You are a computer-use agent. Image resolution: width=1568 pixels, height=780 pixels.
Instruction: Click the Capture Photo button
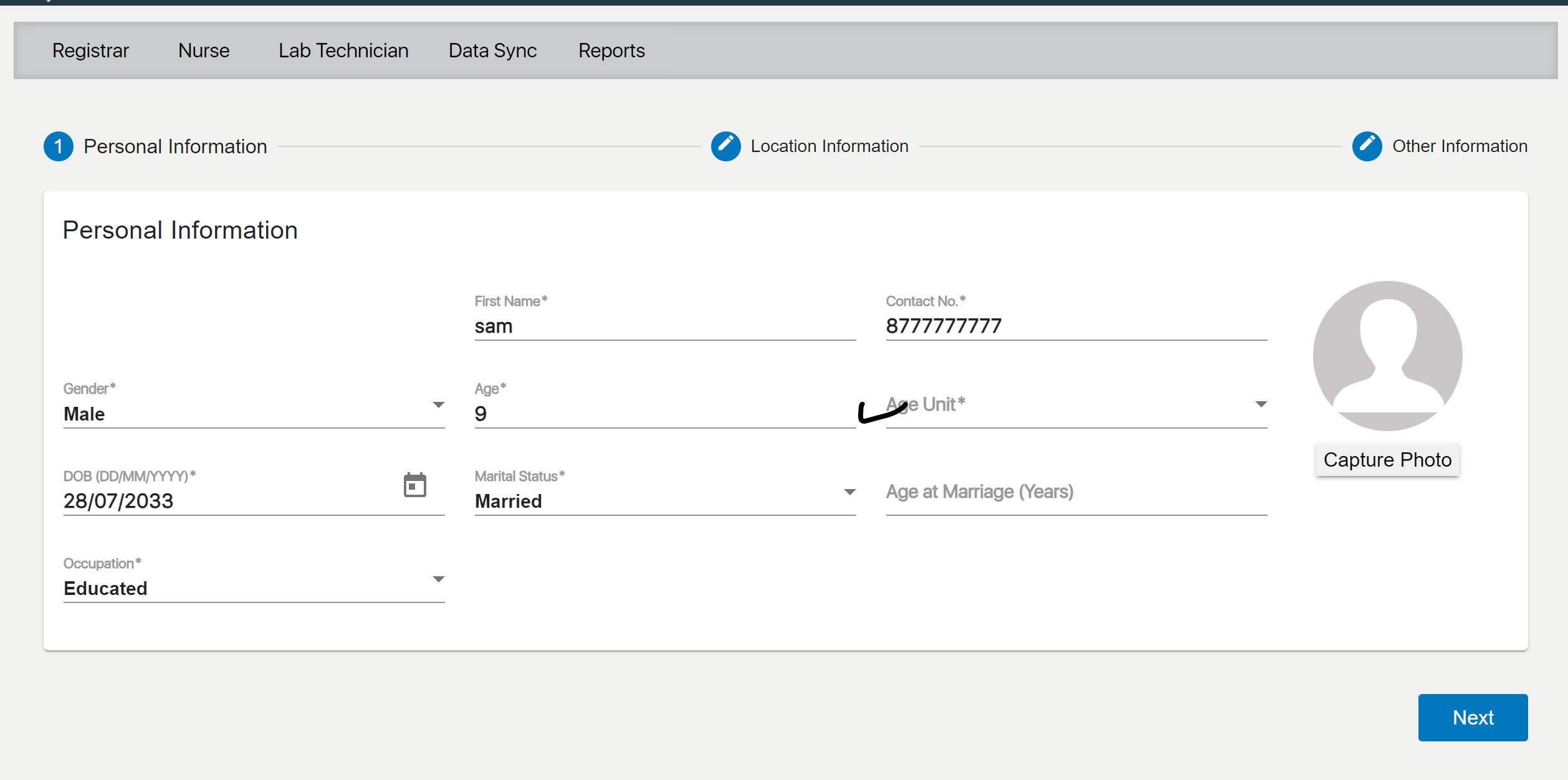[1387, 460]
